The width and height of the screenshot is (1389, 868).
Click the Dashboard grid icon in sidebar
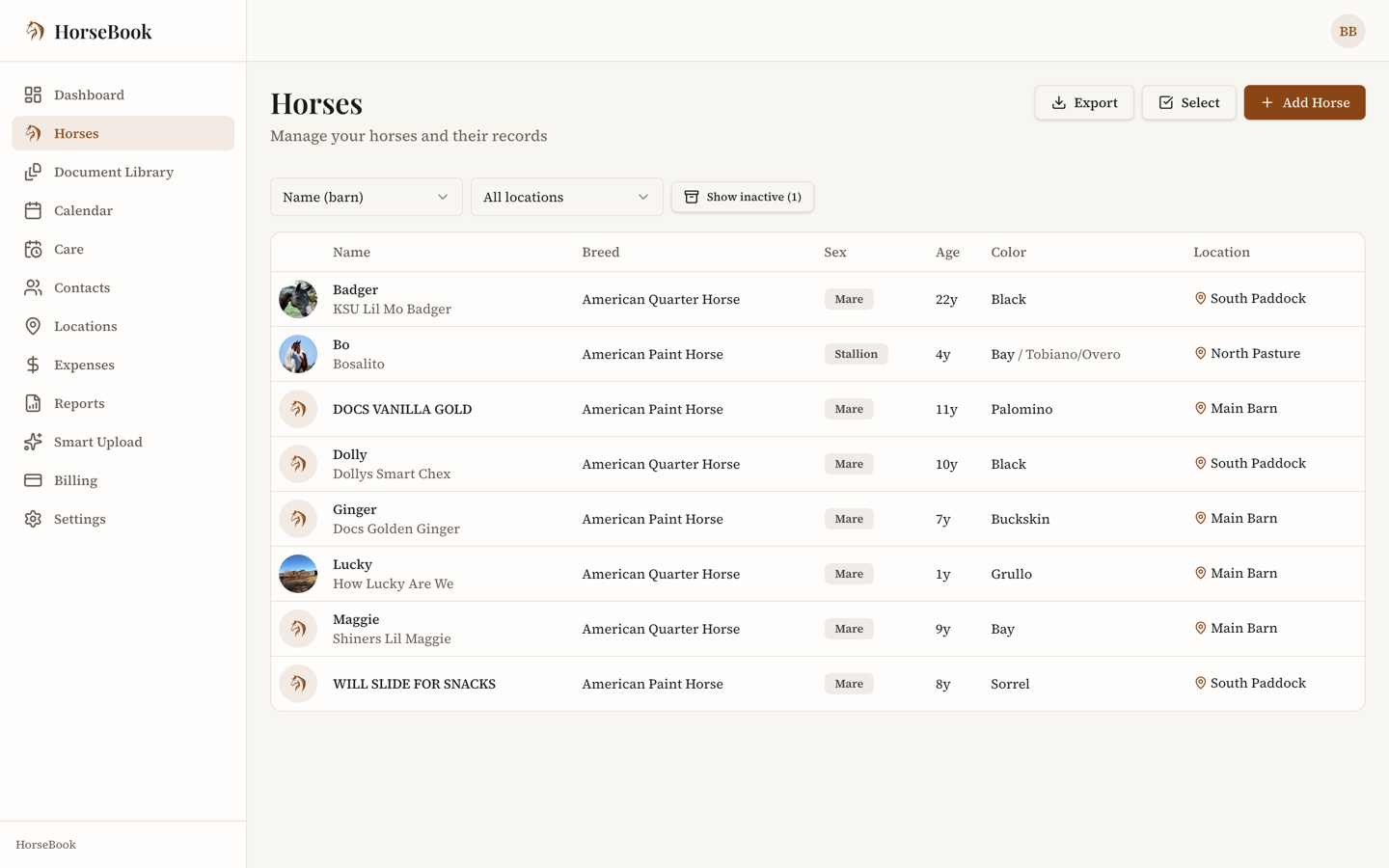pos(33,95)
